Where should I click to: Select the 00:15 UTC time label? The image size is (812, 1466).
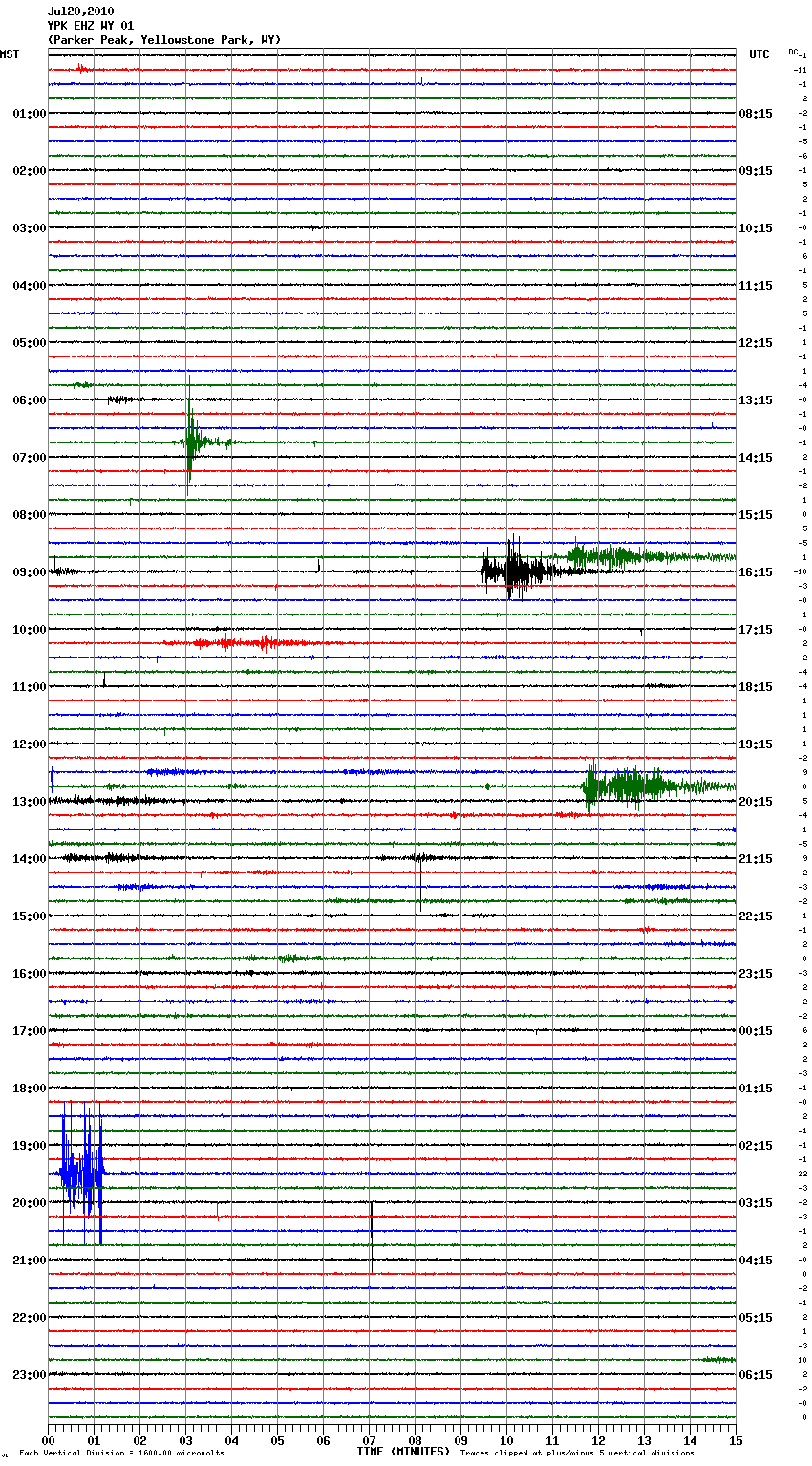click(756, 1031)
